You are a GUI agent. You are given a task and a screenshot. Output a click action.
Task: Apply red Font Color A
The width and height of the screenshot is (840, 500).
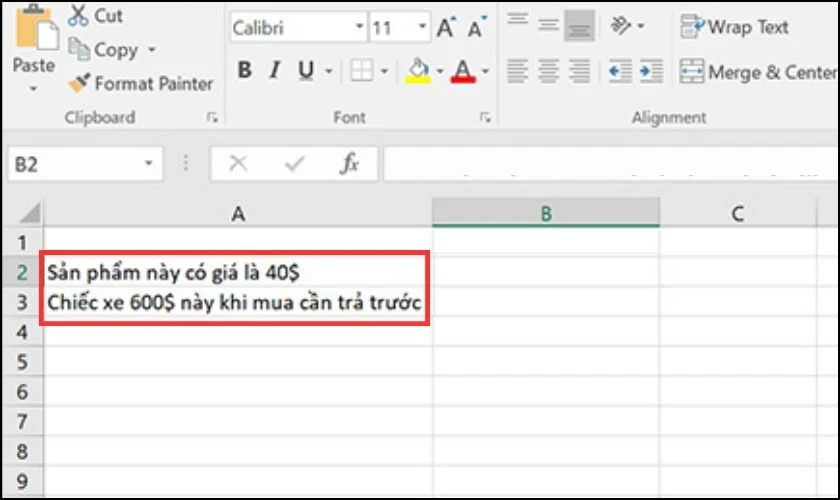pyautogui.click(x=463, y=70)
